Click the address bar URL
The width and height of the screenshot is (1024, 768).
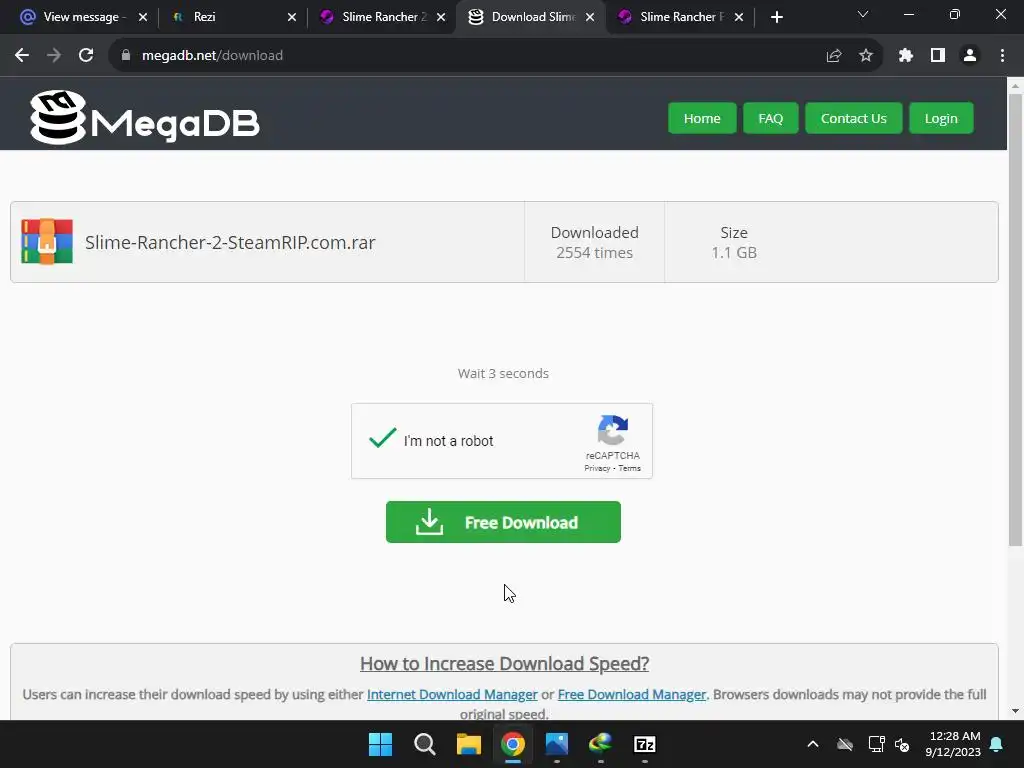coord(212,56)
